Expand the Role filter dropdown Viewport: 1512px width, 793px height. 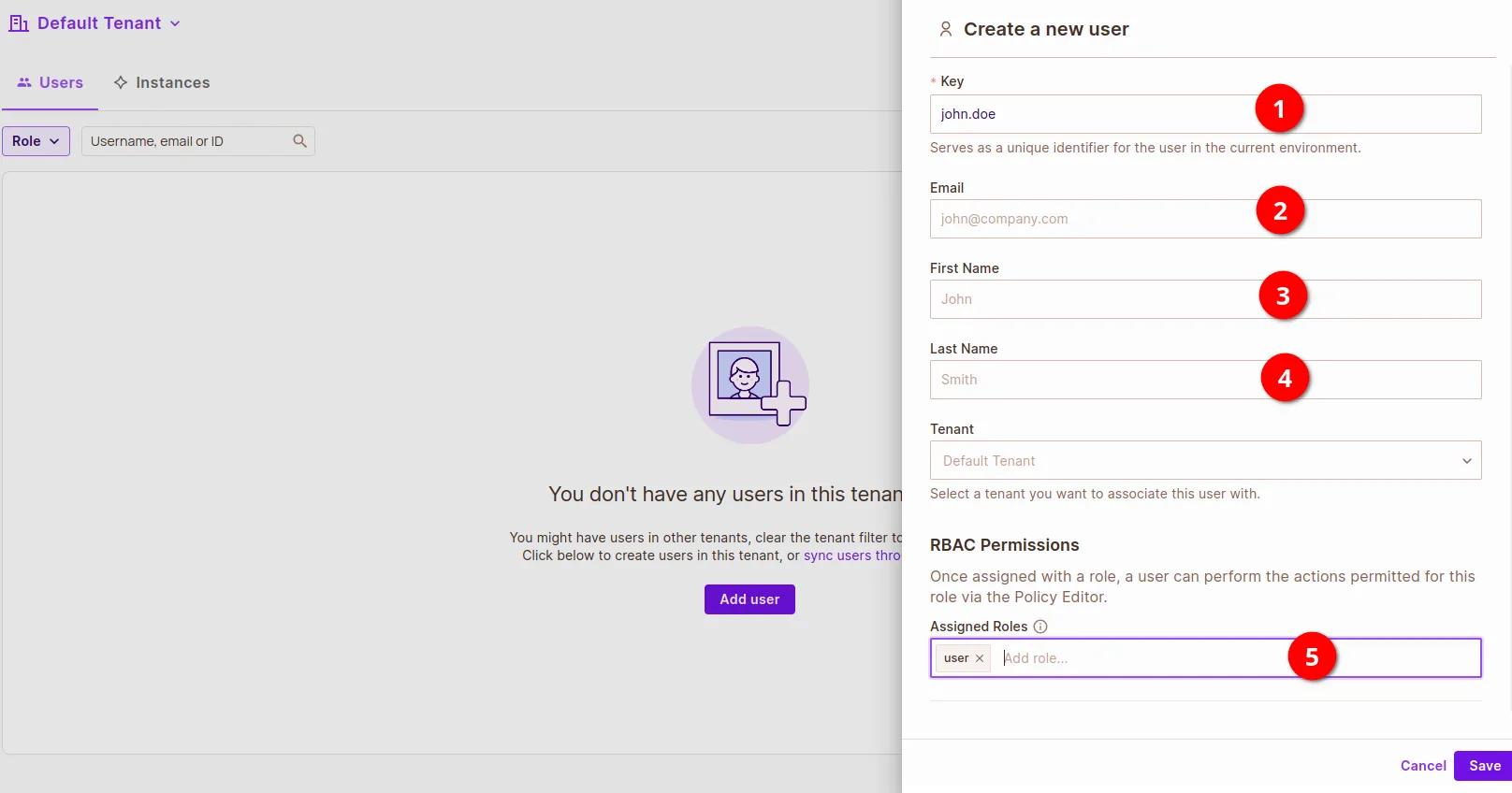36,141
